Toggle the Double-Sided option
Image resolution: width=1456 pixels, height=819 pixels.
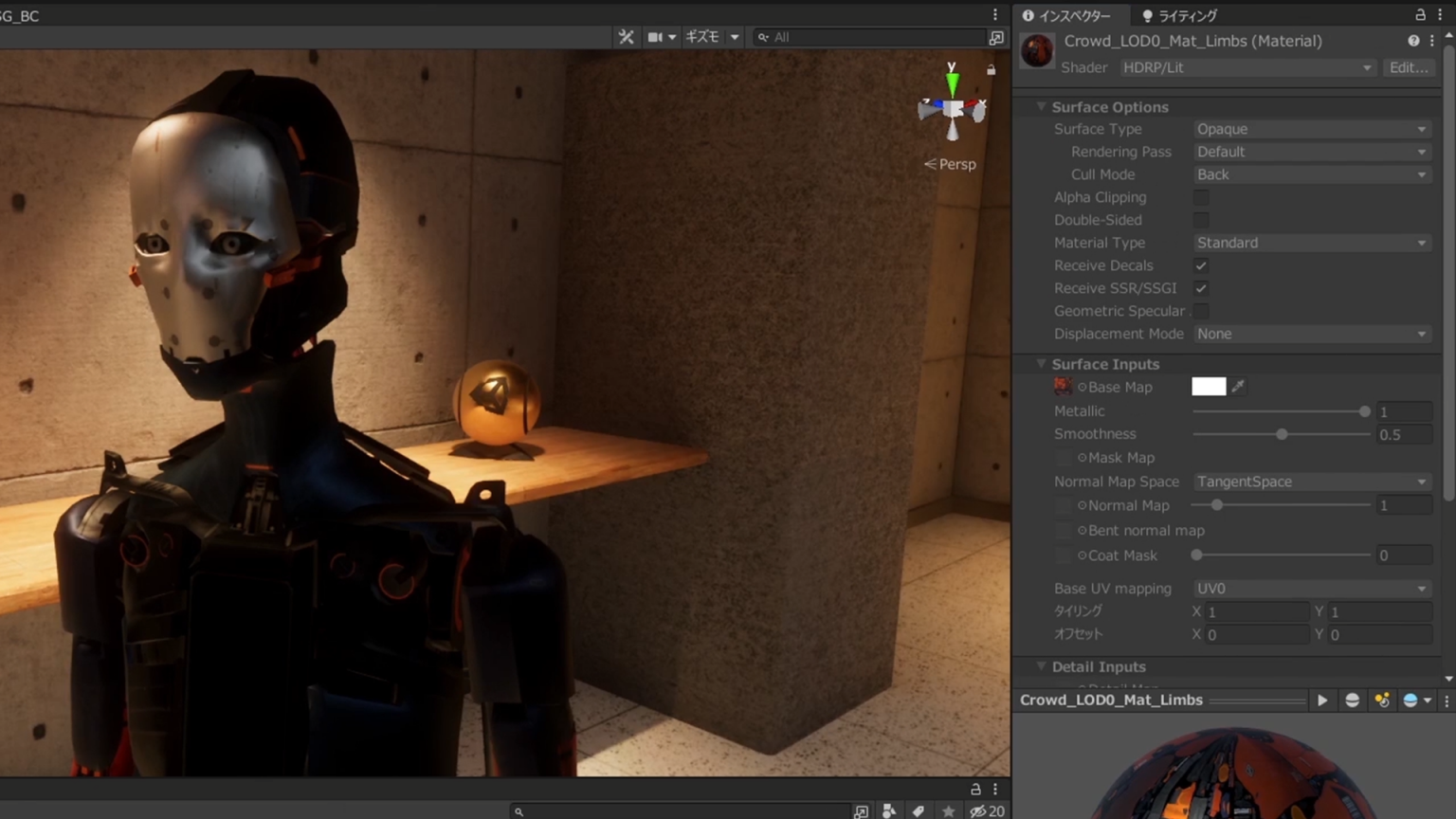(1201, 220)
